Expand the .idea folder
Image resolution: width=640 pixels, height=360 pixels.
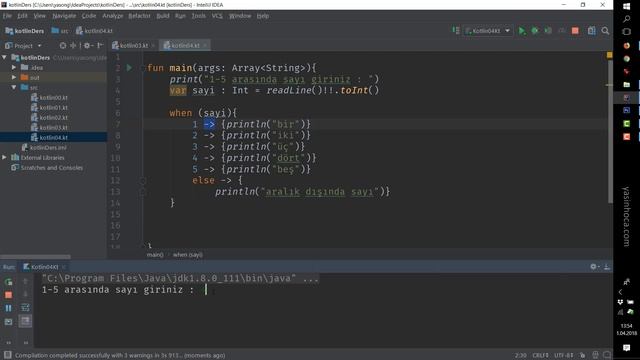pos(14,67)
